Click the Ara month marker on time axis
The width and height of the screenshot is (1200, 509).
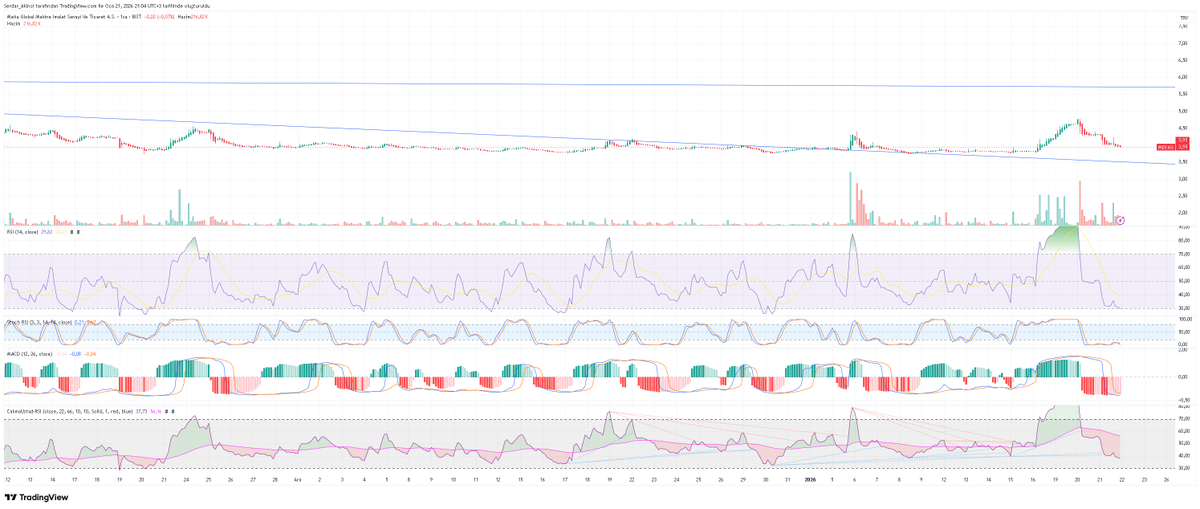point(299,480)
